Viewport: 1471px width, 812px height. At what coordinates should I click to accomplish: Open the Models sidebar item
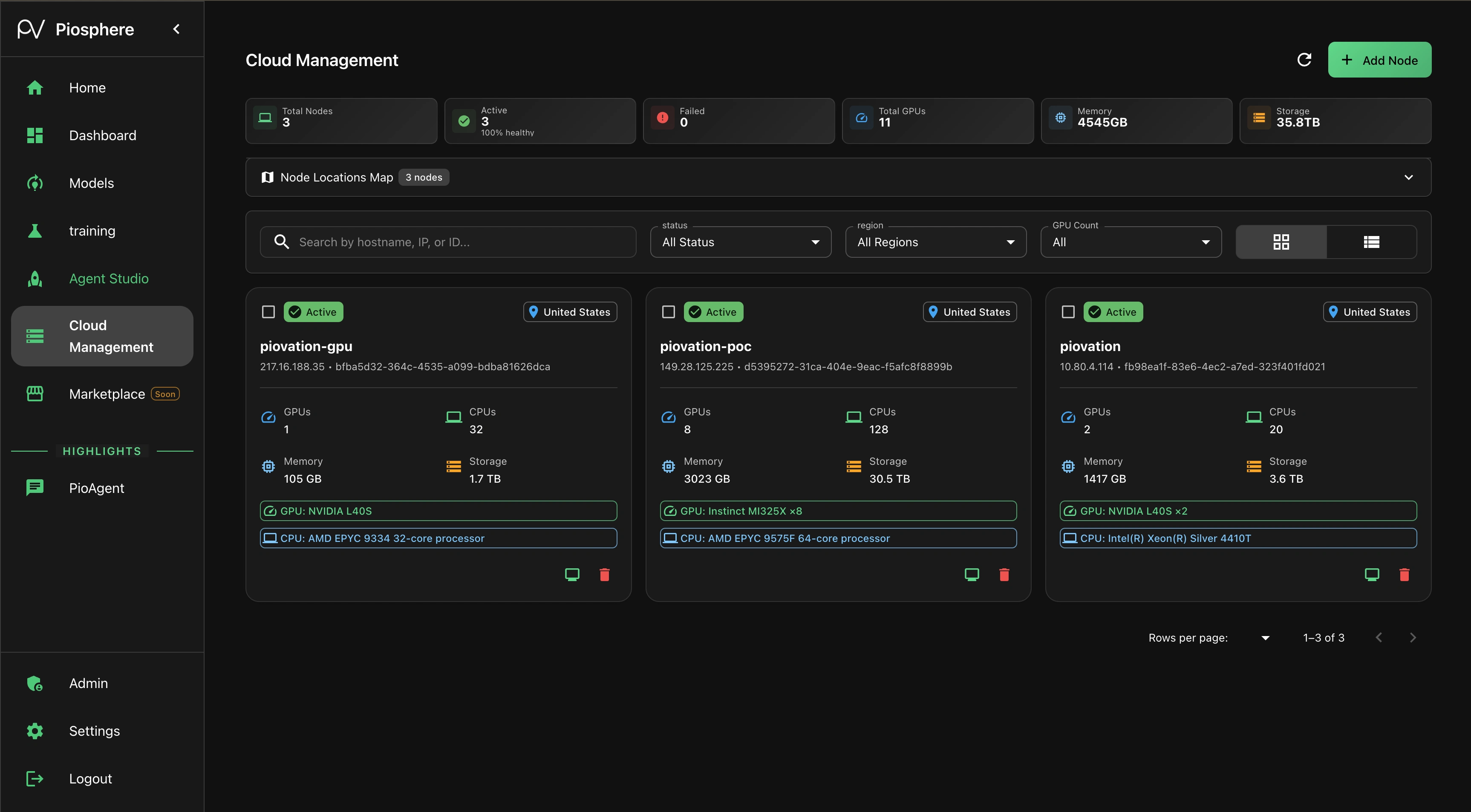pos(91,183)
